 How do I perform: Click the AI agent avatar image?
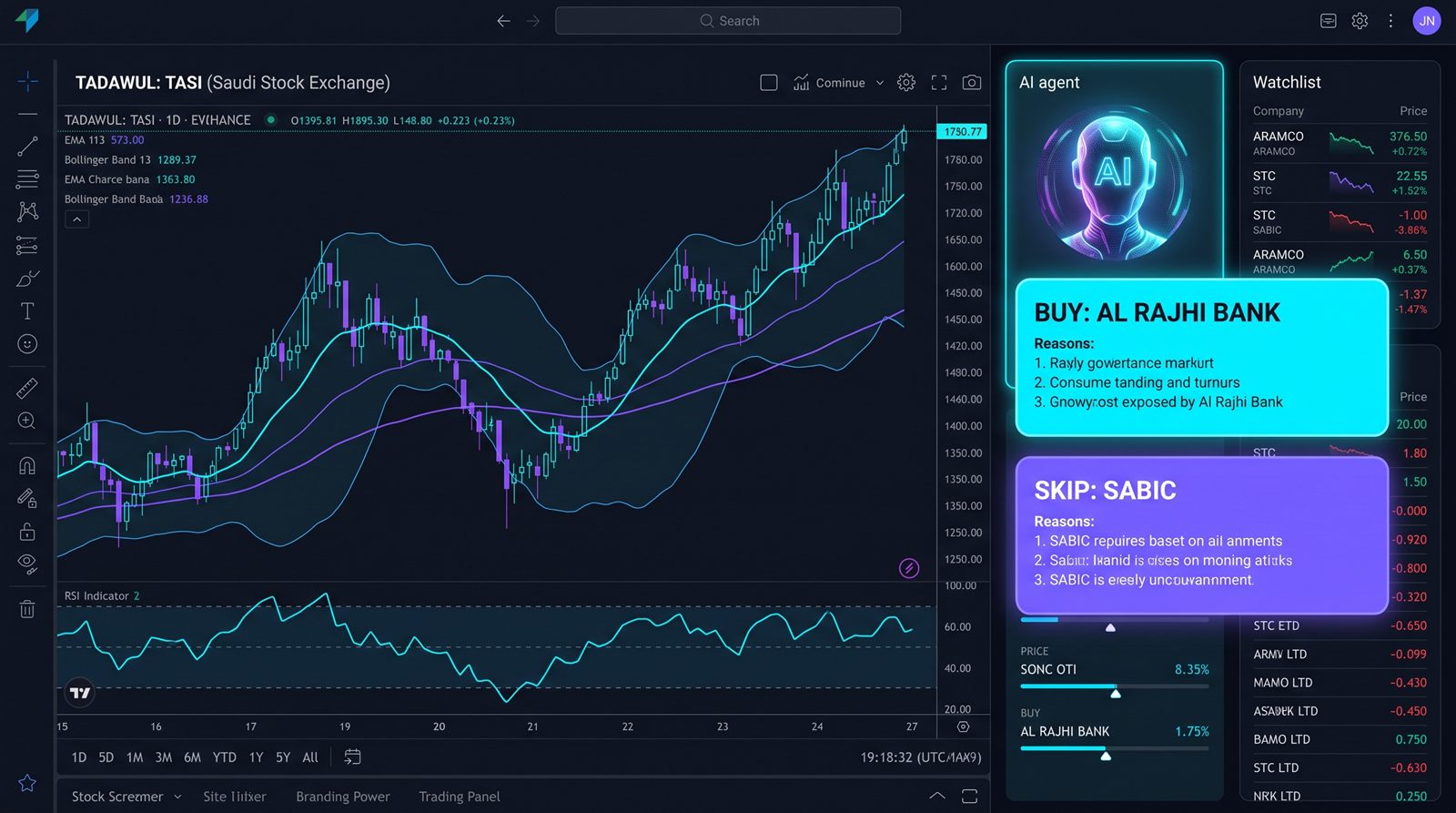pos(1114,182)
